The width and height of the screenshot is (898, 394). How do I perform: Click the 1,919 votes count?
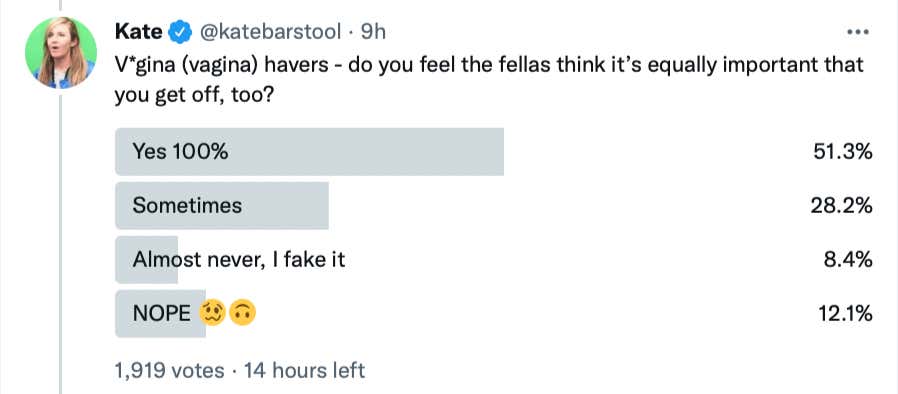click(x=170, y=371)
